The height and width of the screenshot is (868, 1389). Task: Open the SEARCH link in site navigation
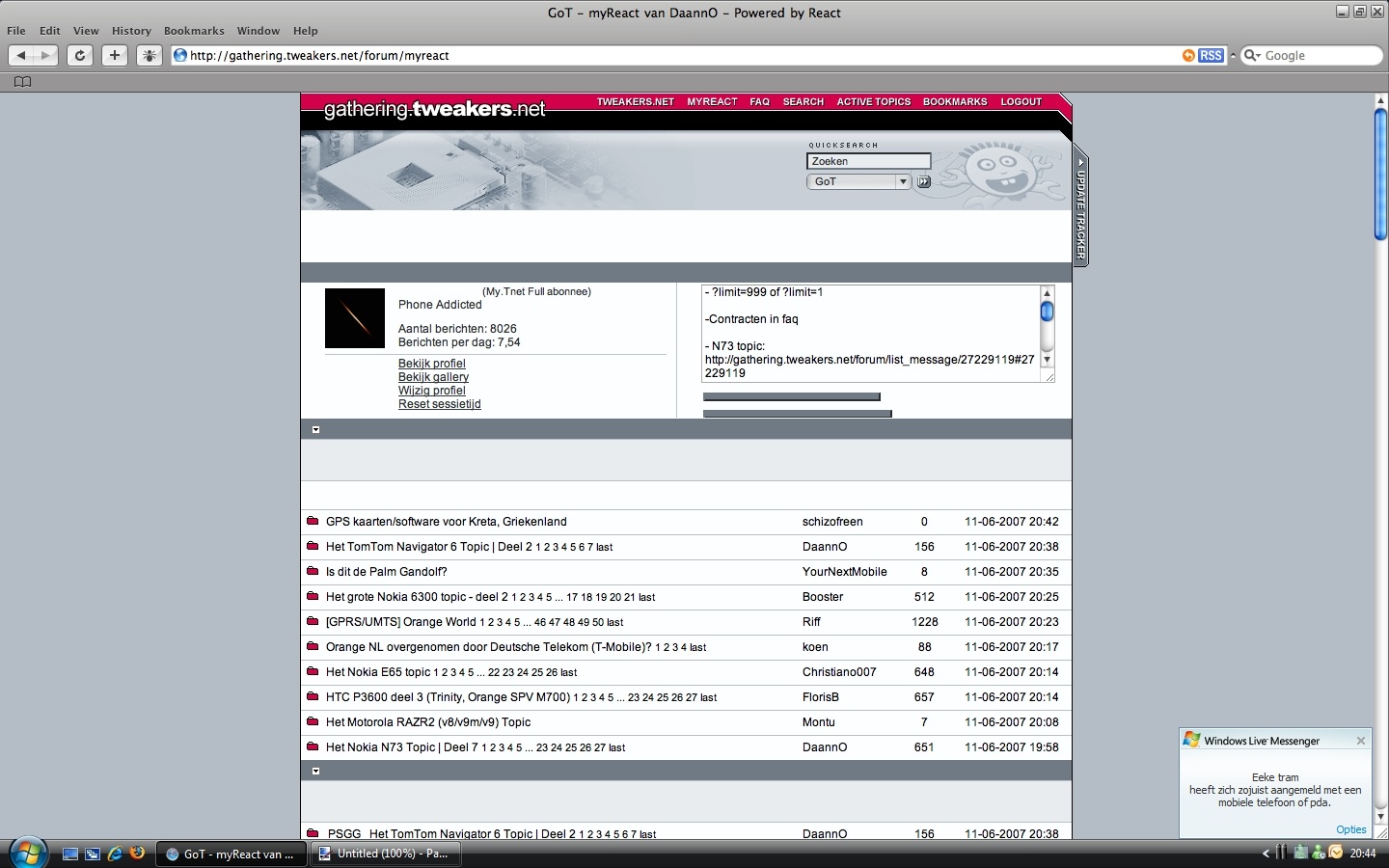point(803,101)
